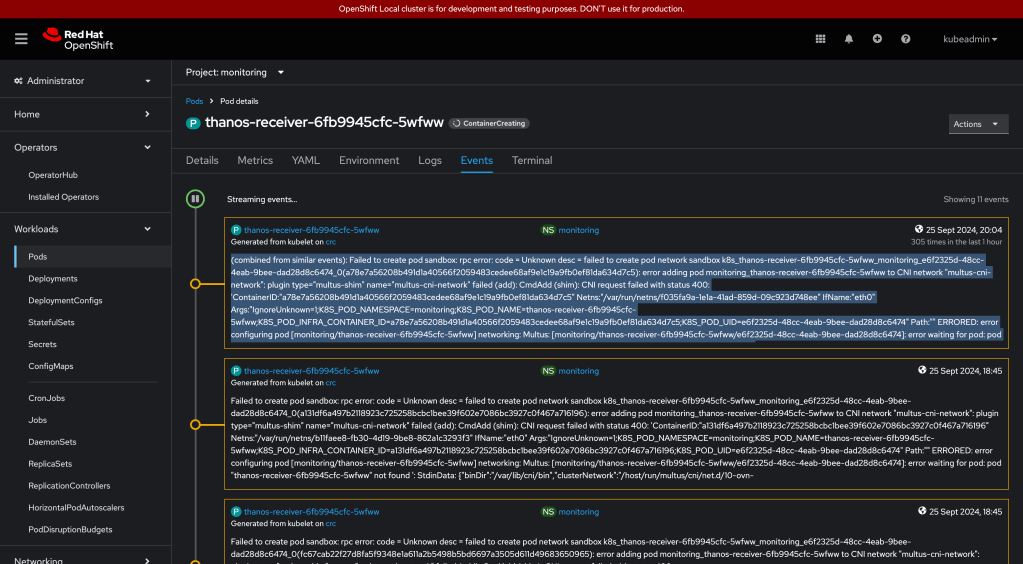Select the Events tab
Viewport: 1023px width, 564px height.
pyautogui.click(x=477, y=161)
